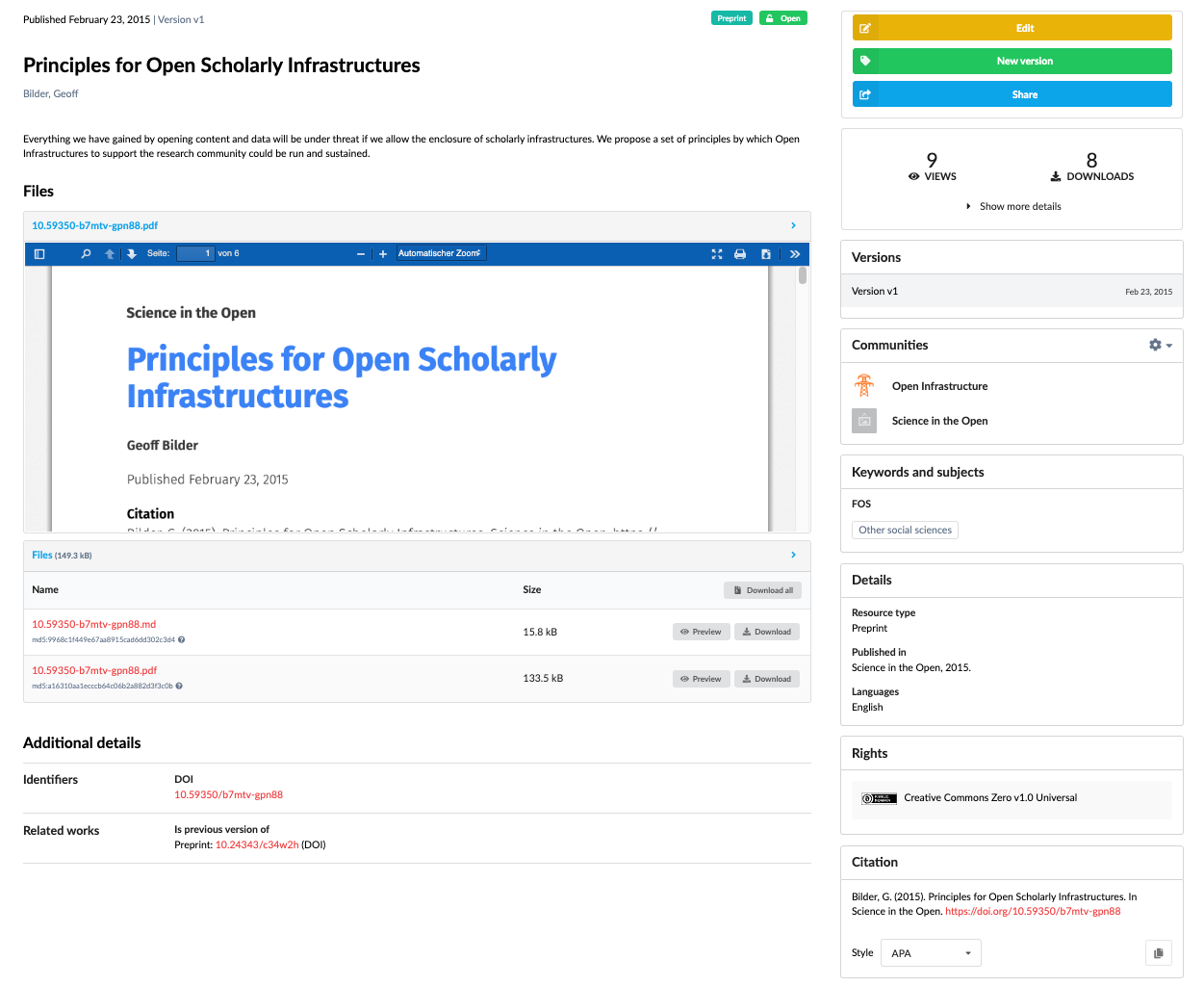The width and height of the screenshot is (1204, 986).
Task: Click the page number input field
Action: pyautogui.click(x=195, y=253)
